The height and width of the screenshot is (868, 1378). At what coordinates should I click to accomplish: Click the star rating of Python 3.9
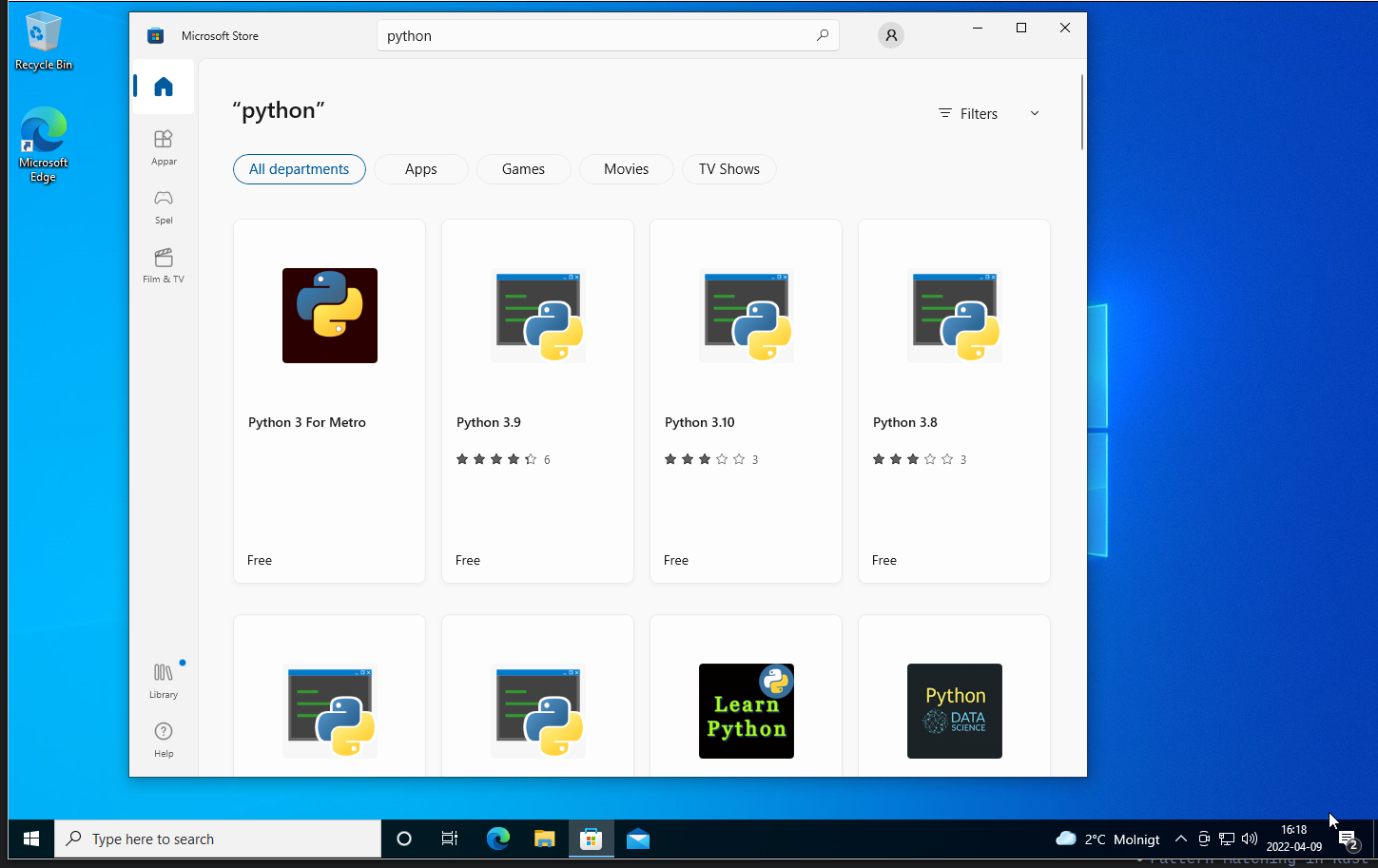click(x=496, y=459)
